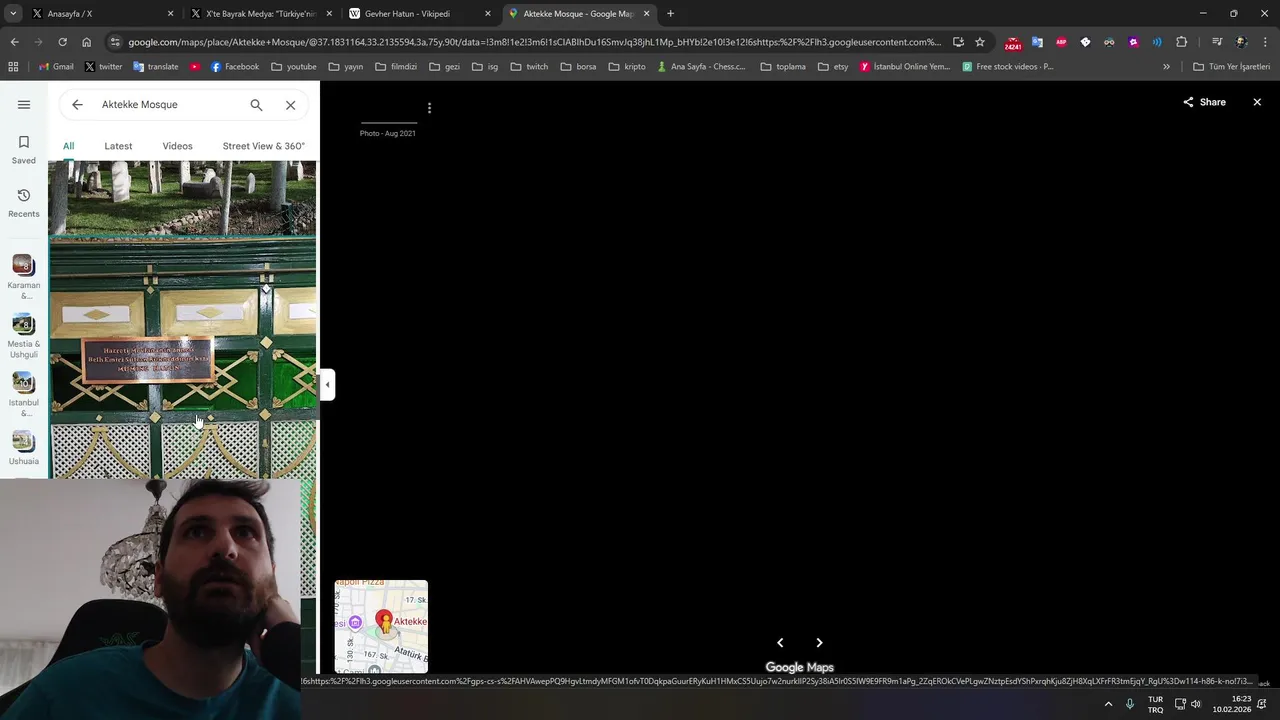The height and width of the screenshot is (720, 1280).
Task: Open the Karaman recent item
Action: pyautogui.click(x=23, y=276)
